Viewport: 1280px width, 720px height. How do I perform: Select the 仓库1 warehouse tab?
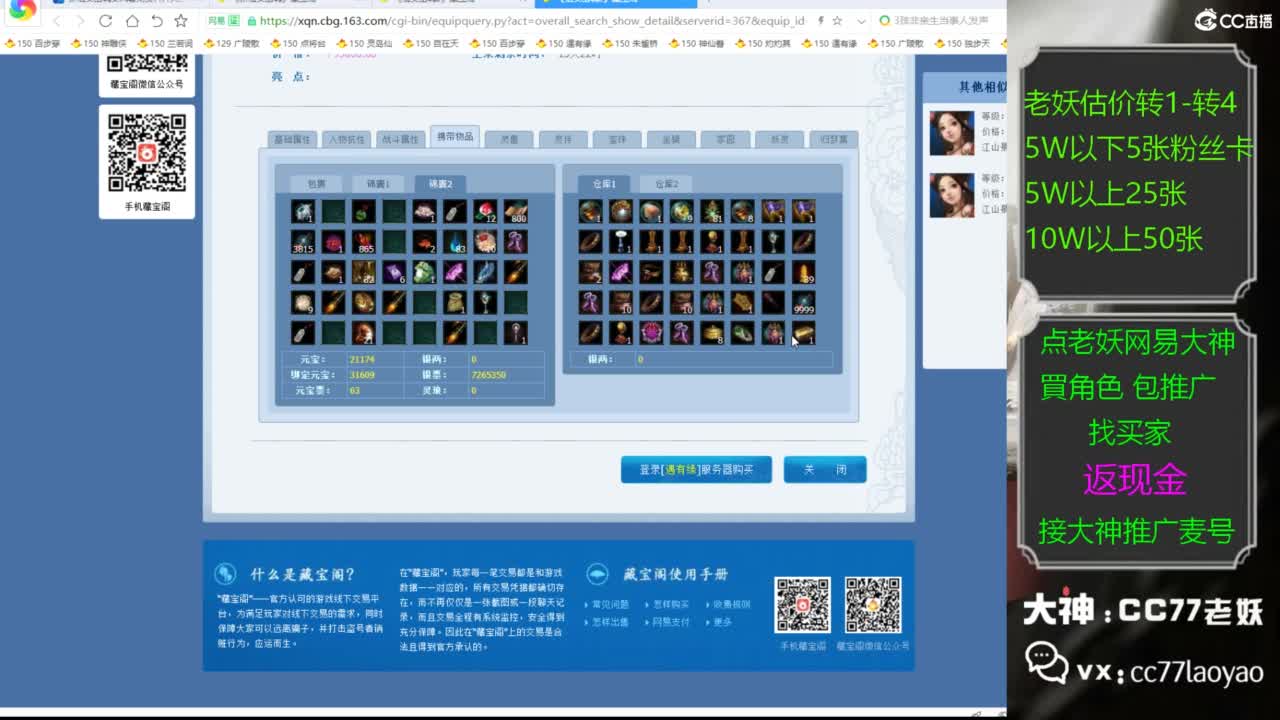[604, 184]
